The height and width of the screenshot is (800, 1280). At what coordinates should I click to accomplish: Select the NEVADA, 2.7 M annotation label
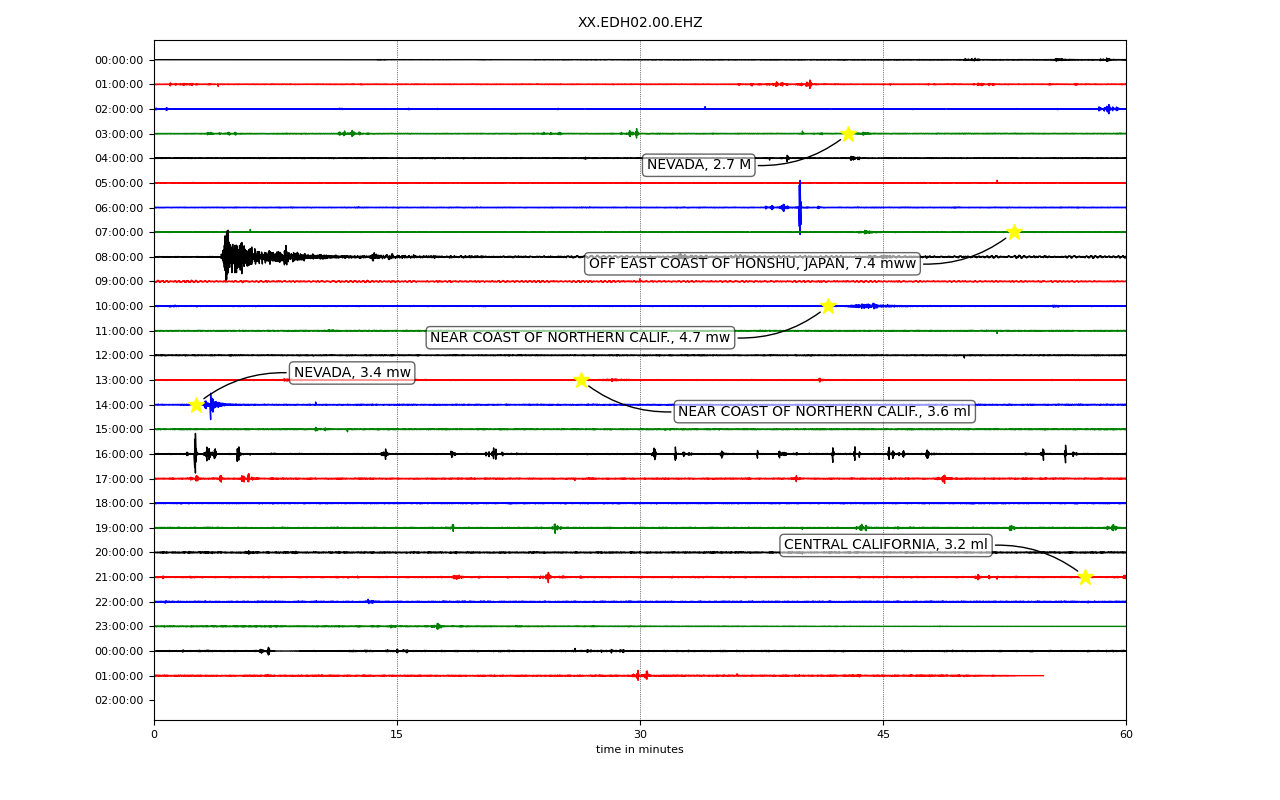pyautogui.click(x=699, y=165)
